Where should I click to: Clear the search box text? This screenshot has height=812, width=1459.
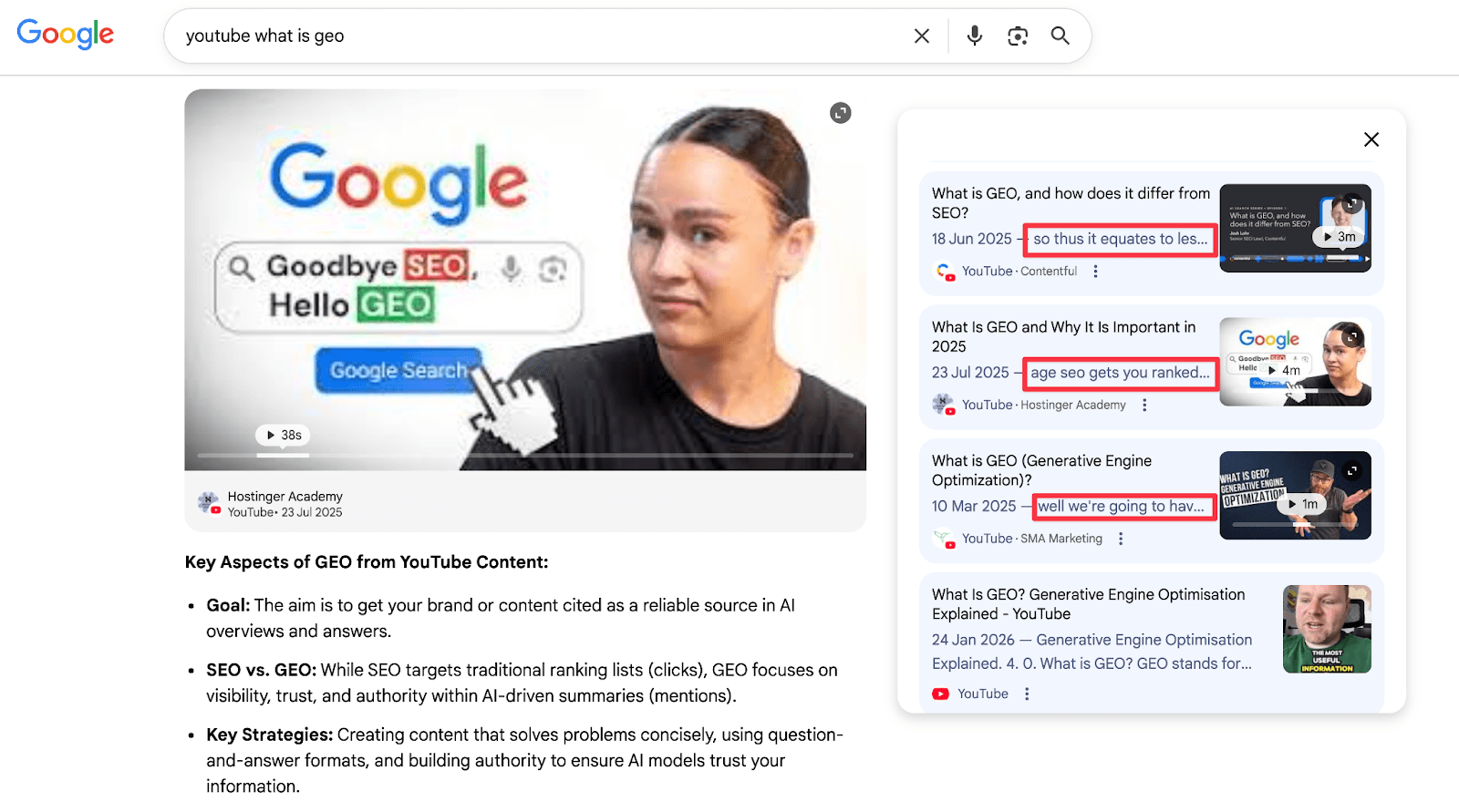pos(922,36)
